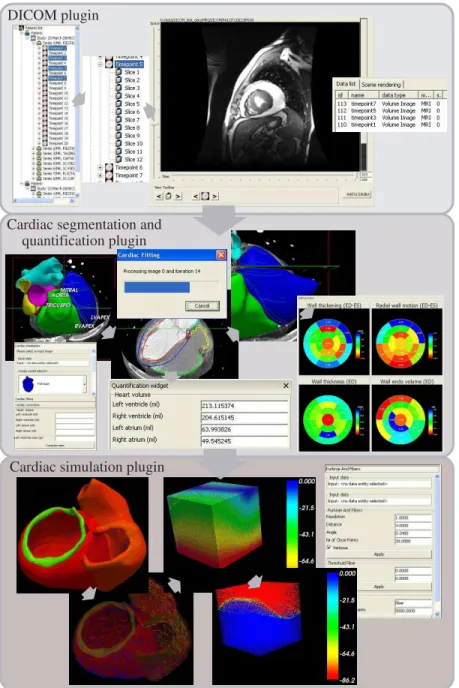459x688 pixels.
Task: Expand the Timepoint 6 node
Action: tap(100, 168)
